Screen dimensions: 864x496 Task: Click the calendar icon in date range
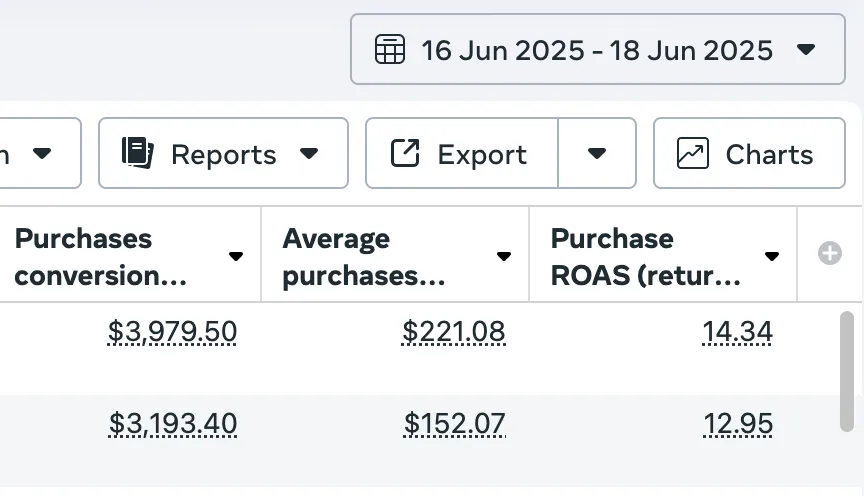click(x=389, y=49)
